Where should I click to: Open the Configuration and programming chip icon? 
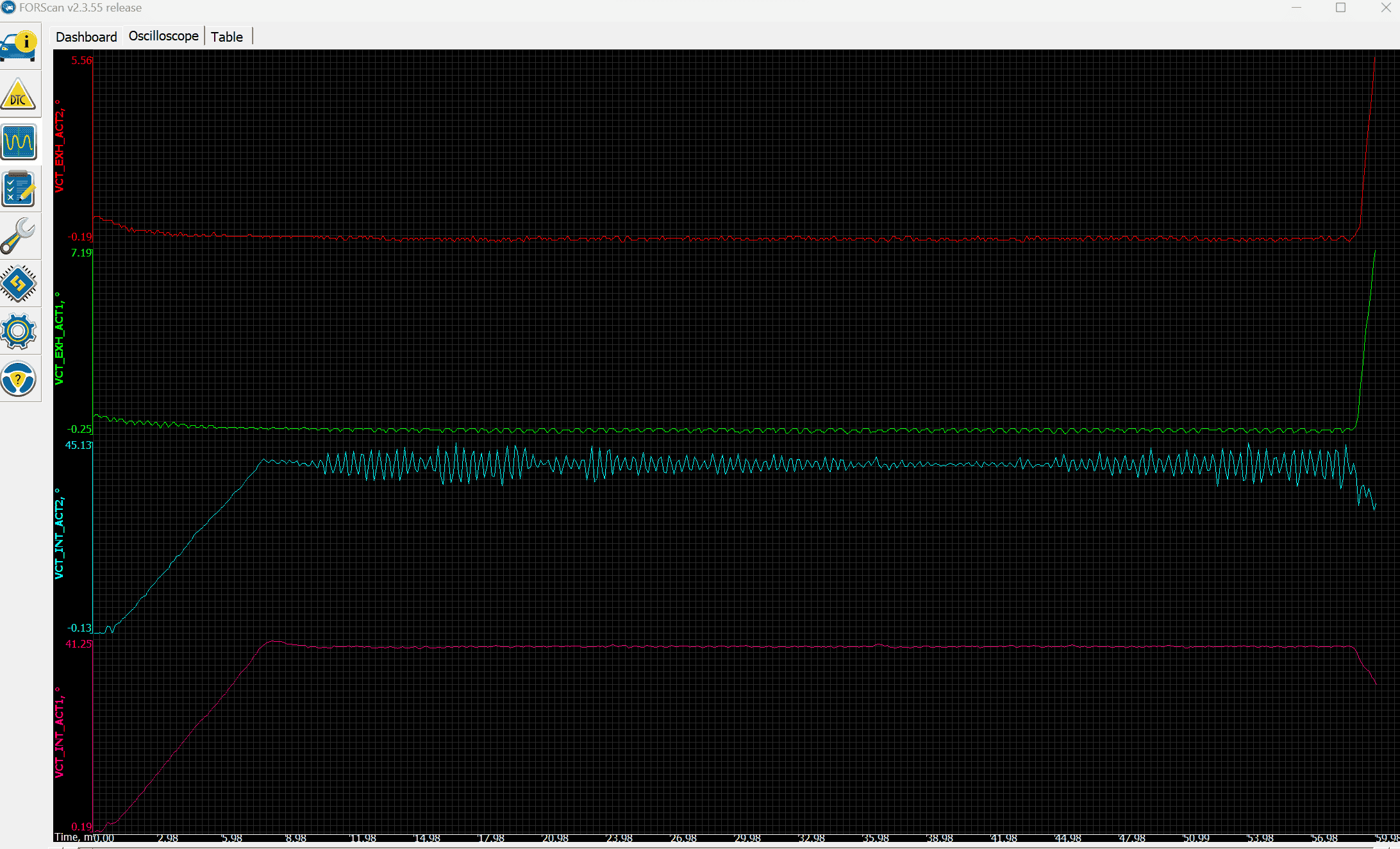point(19,284)
